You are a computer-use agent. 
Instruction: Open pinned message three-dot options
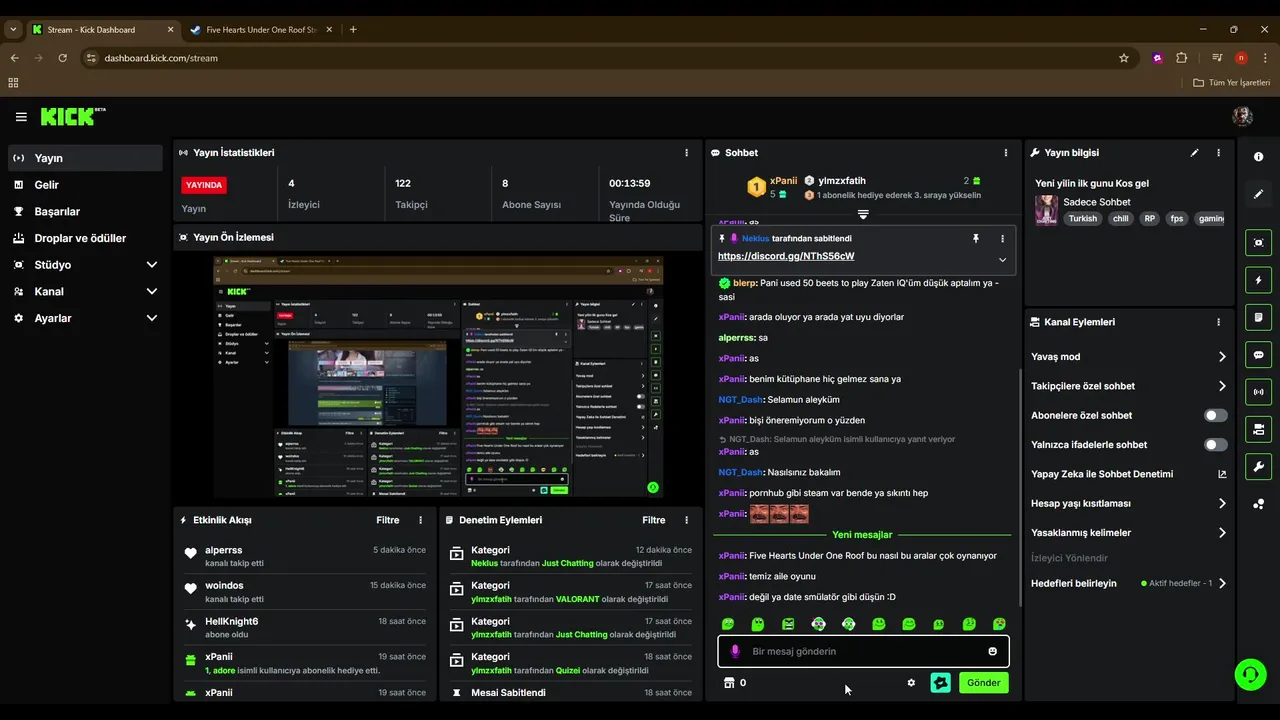click(1002, 239)
